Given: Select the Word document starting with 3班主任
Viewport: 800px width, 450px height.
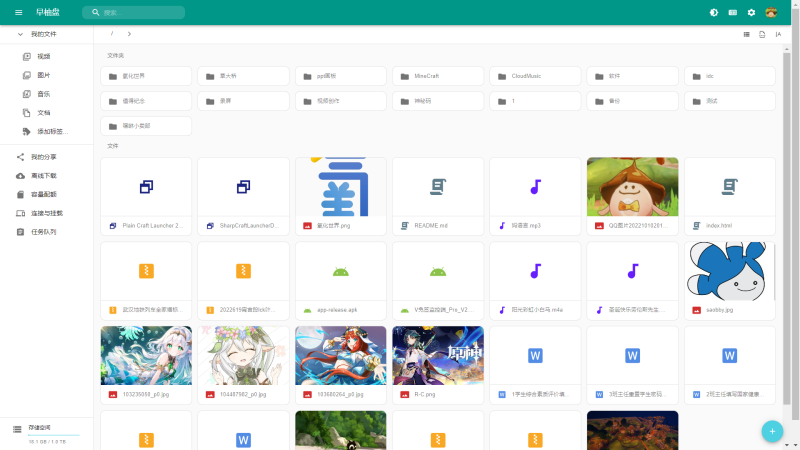Looking at the screenshot, I should coord(632,365).
